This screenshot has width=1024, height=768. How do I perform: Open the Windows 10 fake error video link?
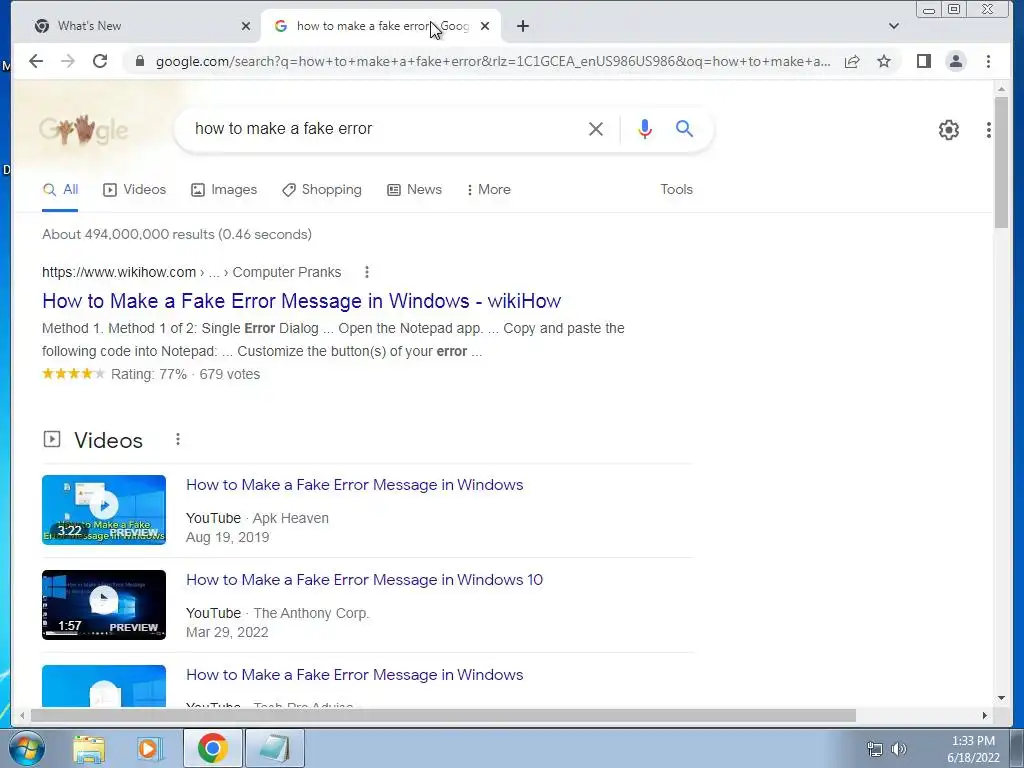(x=364, y=580)
